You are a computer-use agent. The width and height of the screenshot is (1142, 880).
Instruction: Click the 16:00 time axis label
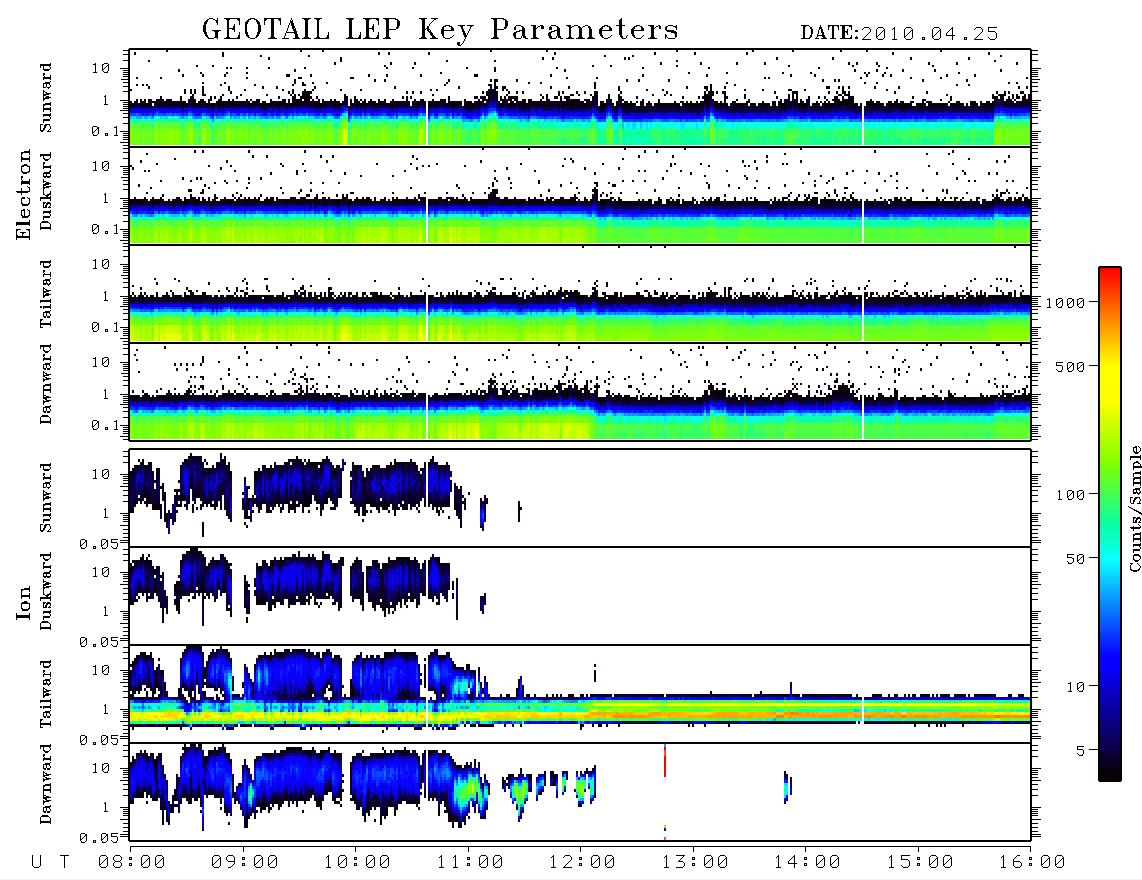(x=1032, y=863)
